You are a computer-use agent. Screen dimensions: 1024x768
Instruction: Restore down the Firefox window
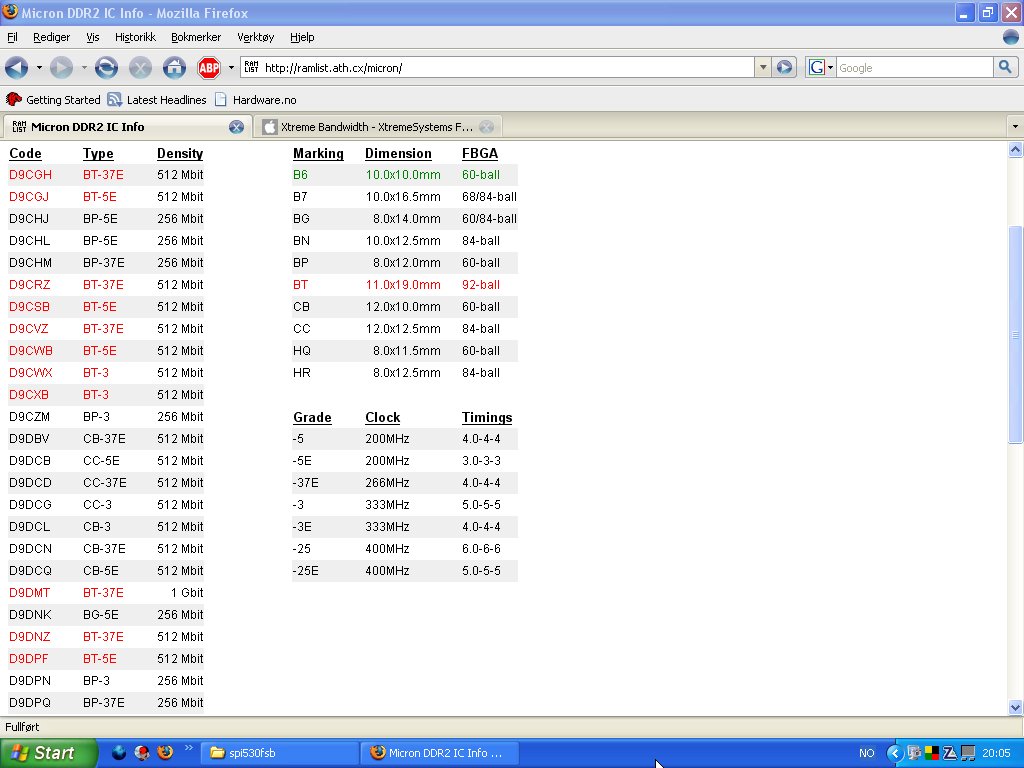988,12
